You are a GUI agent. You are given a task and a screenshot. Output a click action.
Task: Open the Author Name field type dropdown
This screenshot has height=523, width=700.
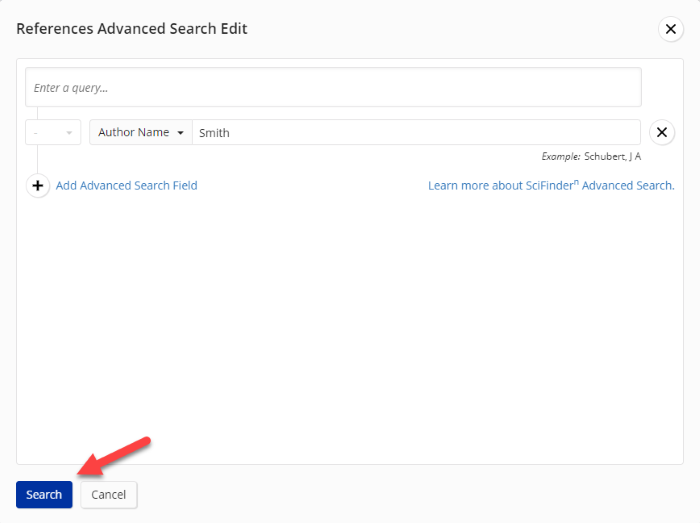pos(141,132)
